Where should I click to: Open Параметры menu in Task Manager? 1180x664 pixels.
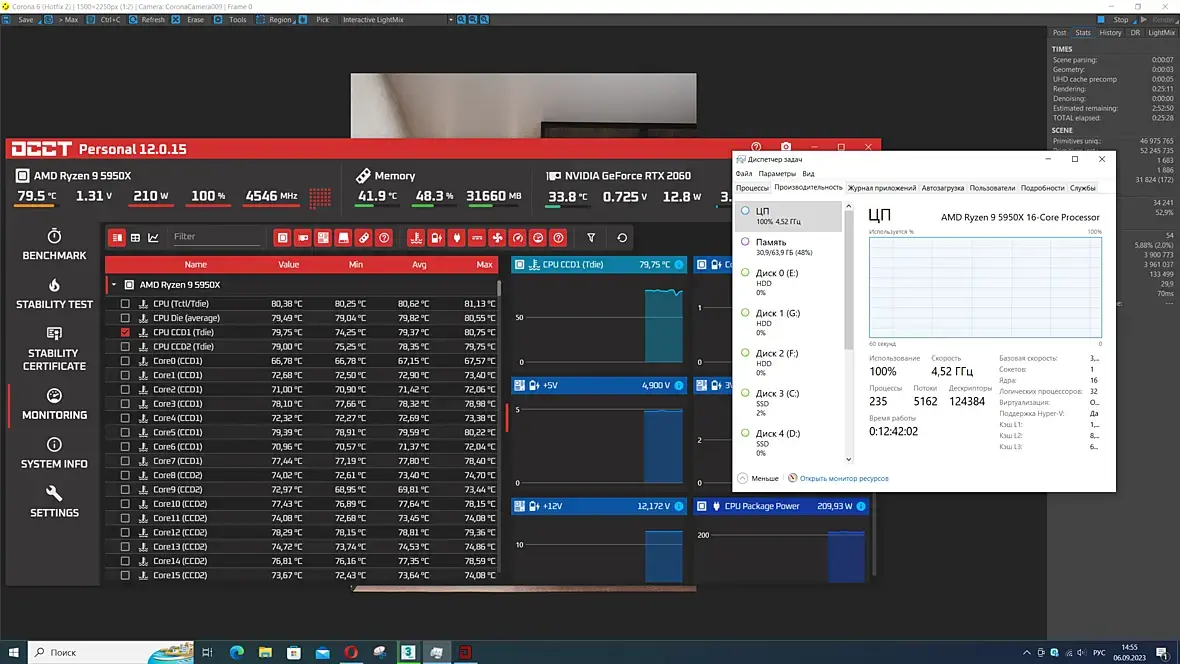[777, 173]
